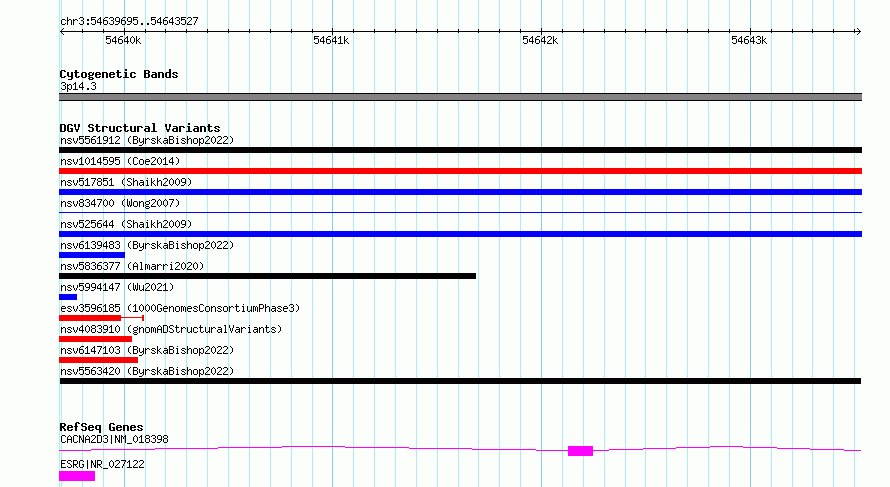Viewport: 890px width, 487px height.
Task: Click the blue bar of nsv525644
Action: click(460, 234)
